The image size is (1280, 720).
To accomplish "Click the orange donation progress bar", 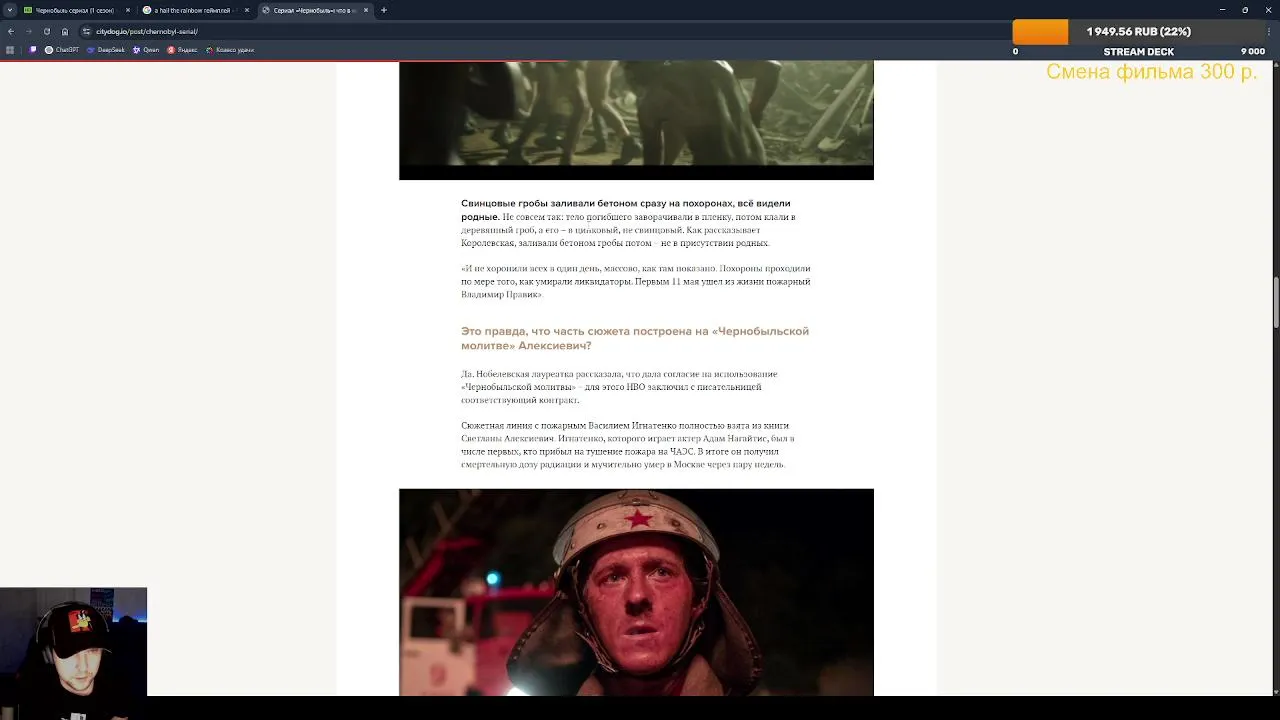I will point(1040,32).
